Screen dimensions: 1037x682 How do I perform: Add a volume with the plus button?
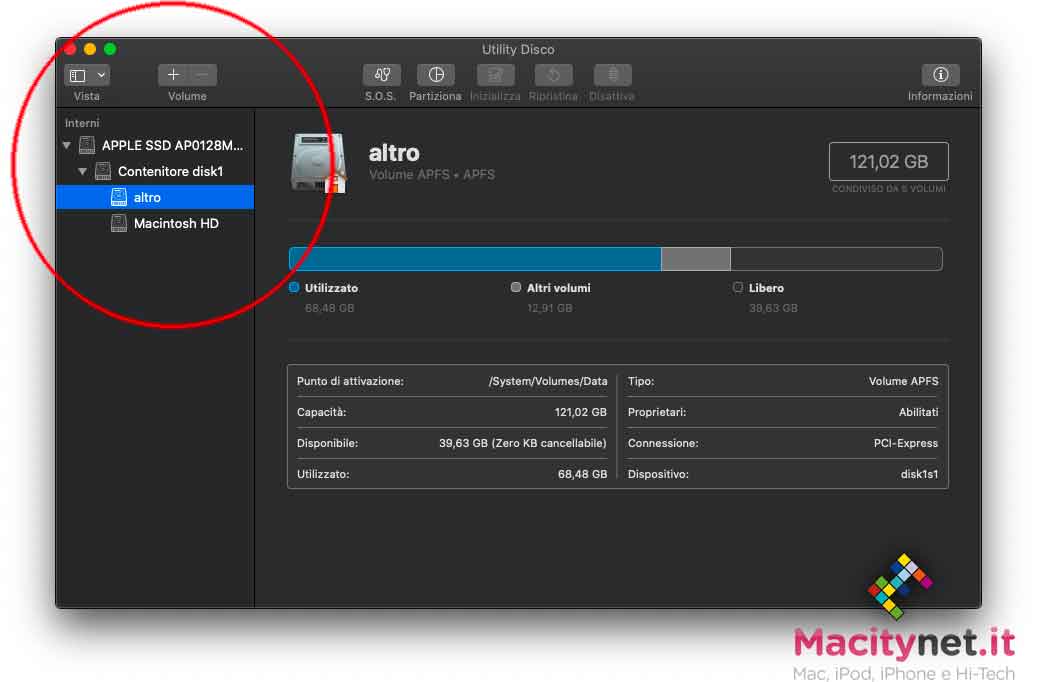[173, 75]
